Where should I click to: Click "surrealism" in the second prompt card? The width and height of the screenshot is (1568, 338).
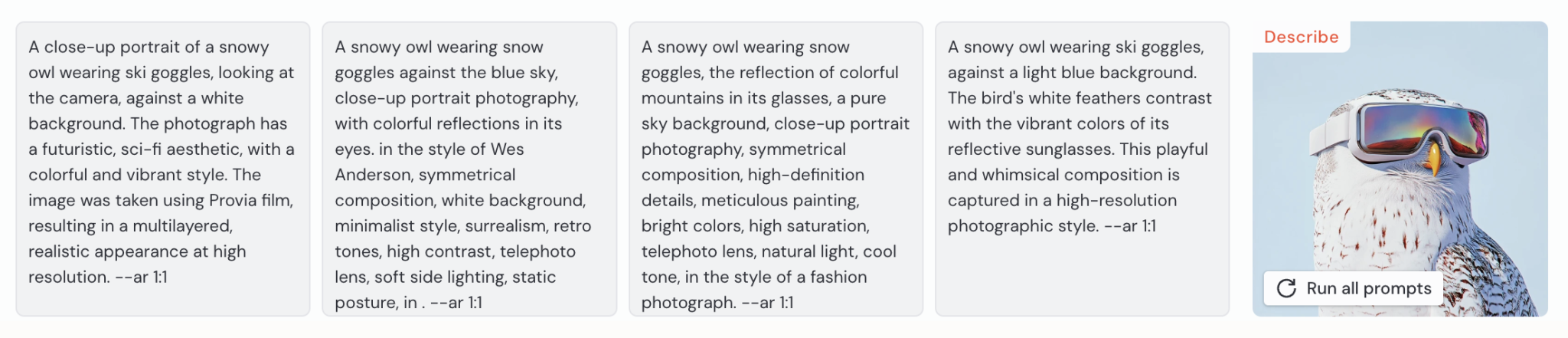point(503,226)
